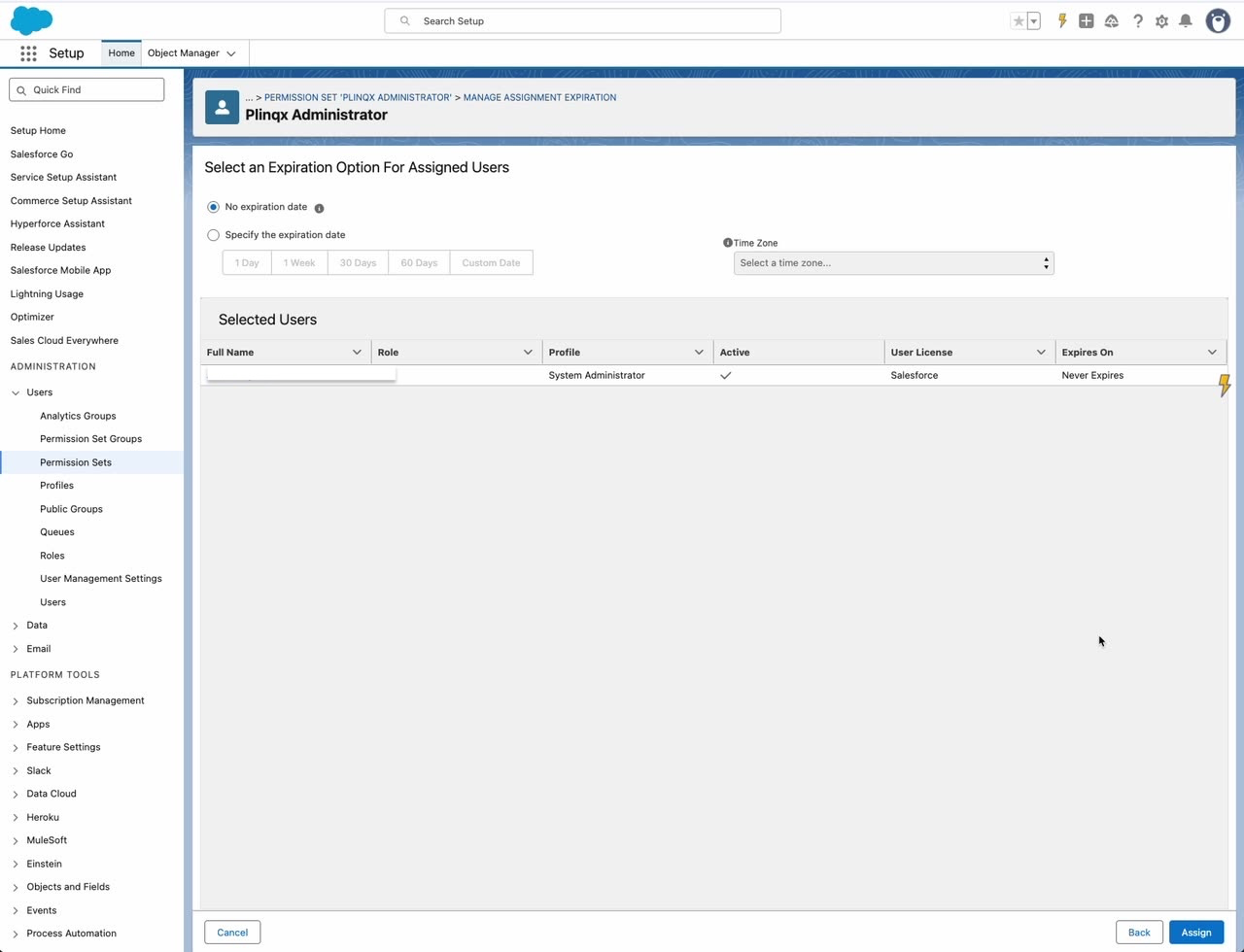Open the Object Manager tab dropdown chevron

[x=231, y=53]
